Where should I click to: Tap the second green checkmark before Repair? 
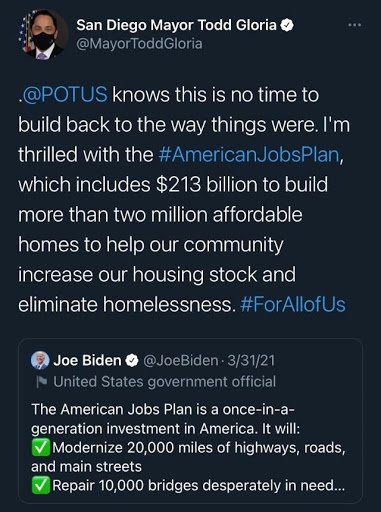coord(41,486)
